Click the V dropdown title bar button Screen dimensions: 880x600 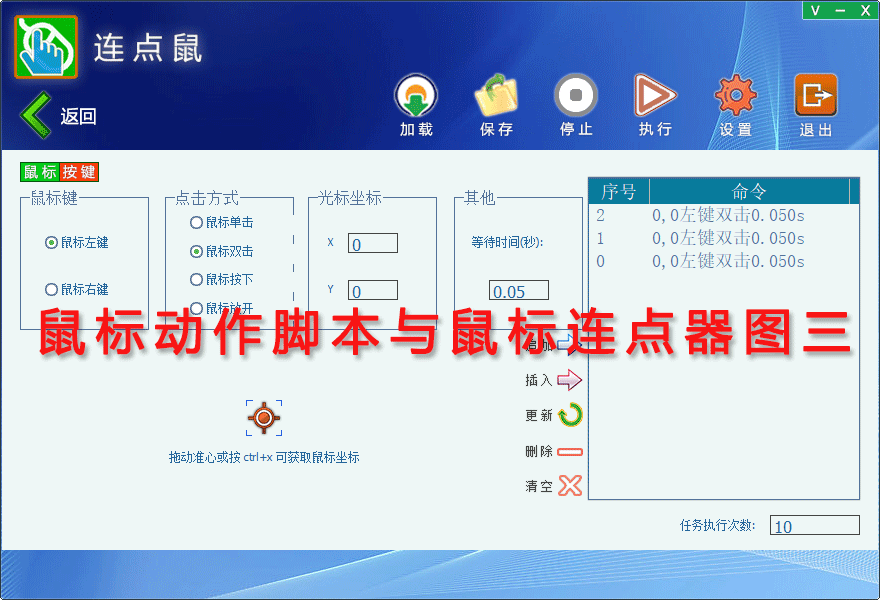coord(815,10)
